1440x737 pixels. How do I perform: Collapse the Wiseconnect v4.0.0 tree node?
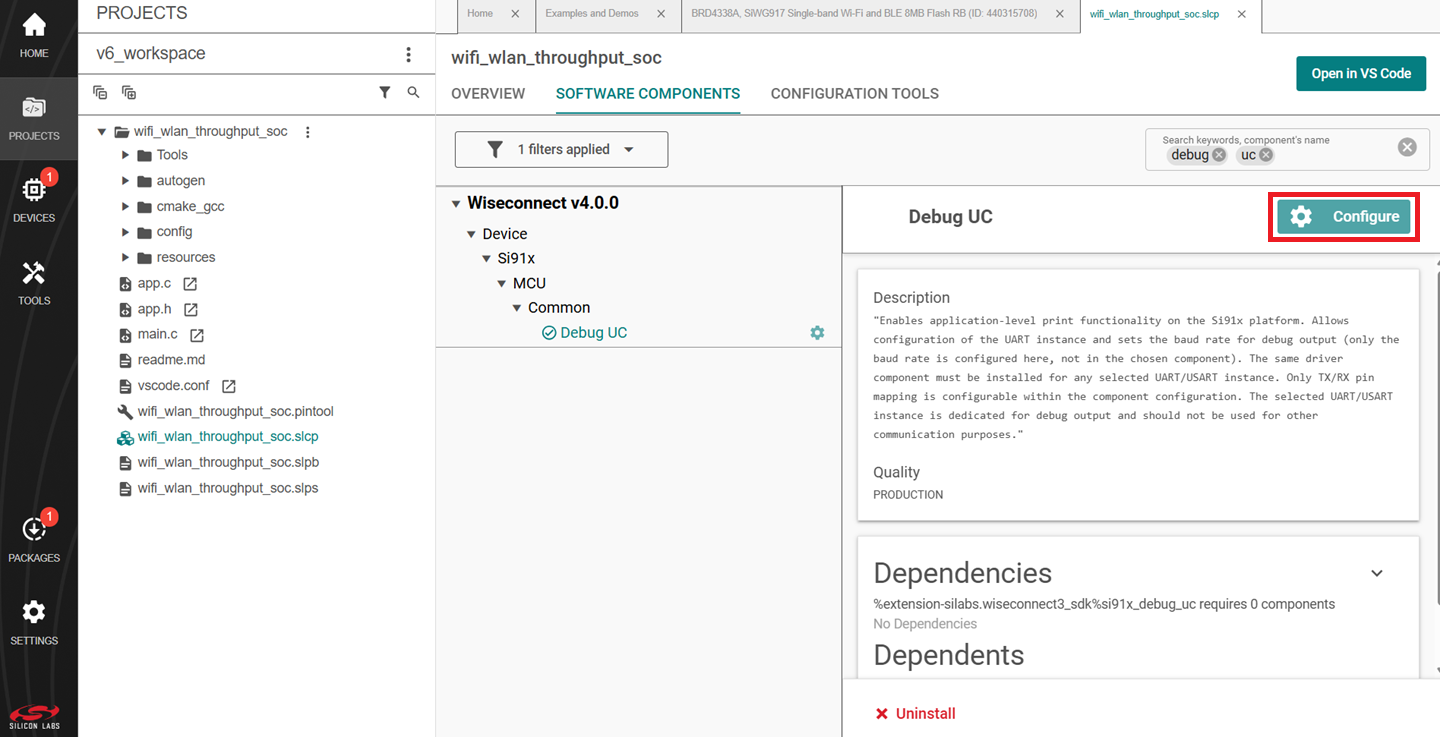coord(455,203)
